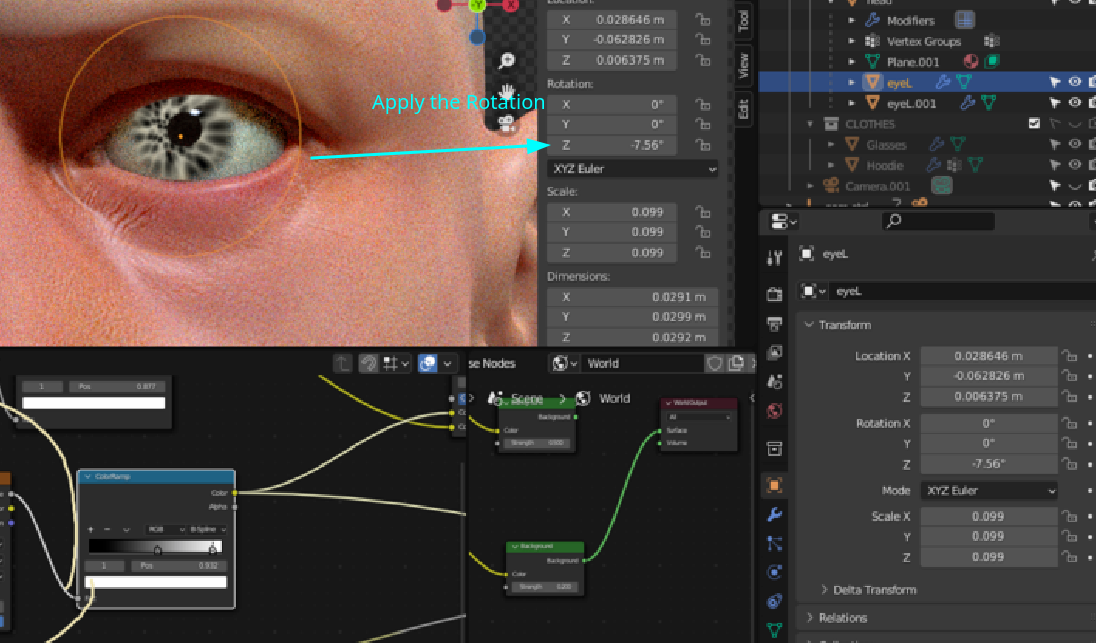Viewport: 1096px width, 643px height.
Task: Toggle selectability arrow for eyeL
Action: point(1055,82)
